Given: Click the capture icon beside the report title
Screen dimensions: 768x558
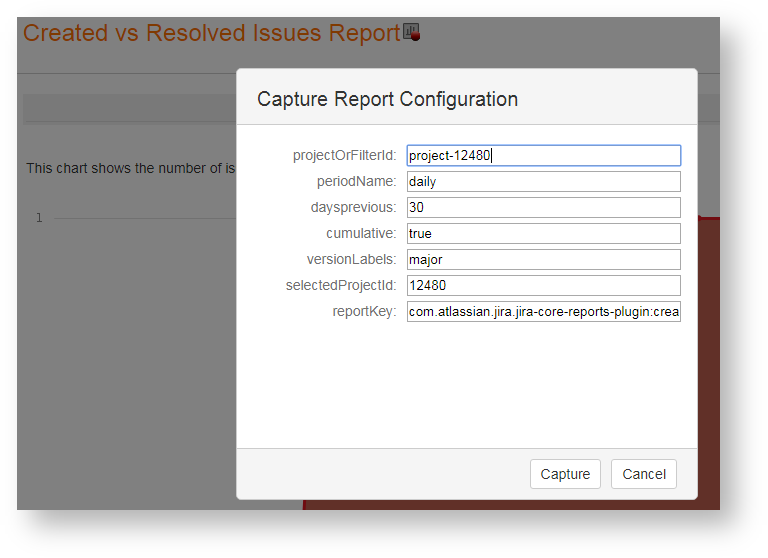Looking at the screenshot, I should (411, 33).
